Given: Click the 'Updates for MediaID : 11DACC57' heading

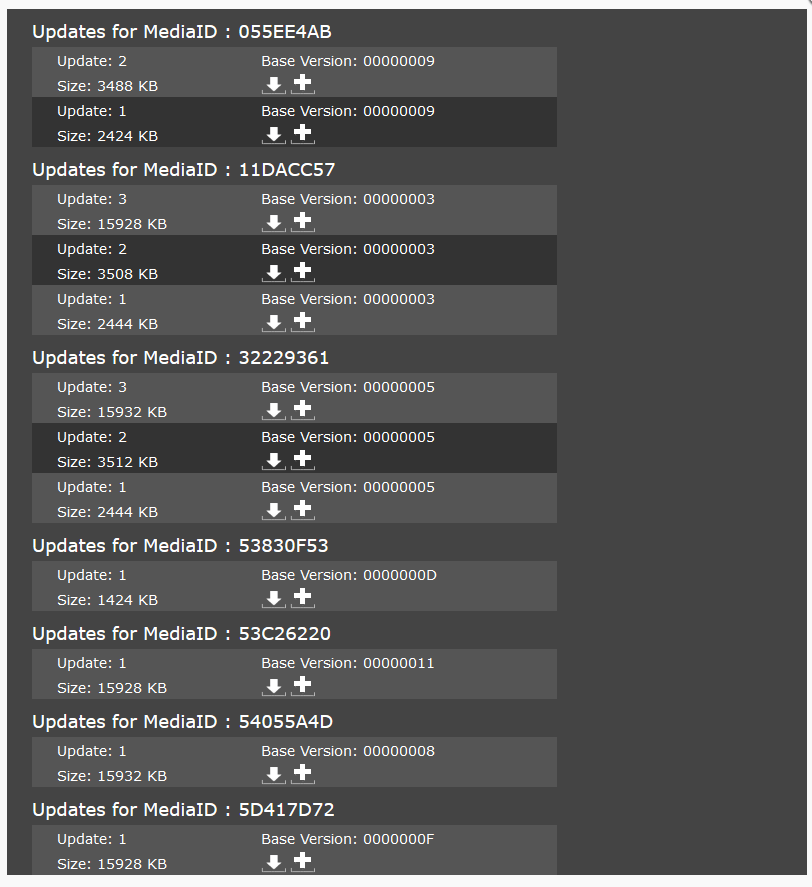Looking at the screenshot, I should pos(183,170).
